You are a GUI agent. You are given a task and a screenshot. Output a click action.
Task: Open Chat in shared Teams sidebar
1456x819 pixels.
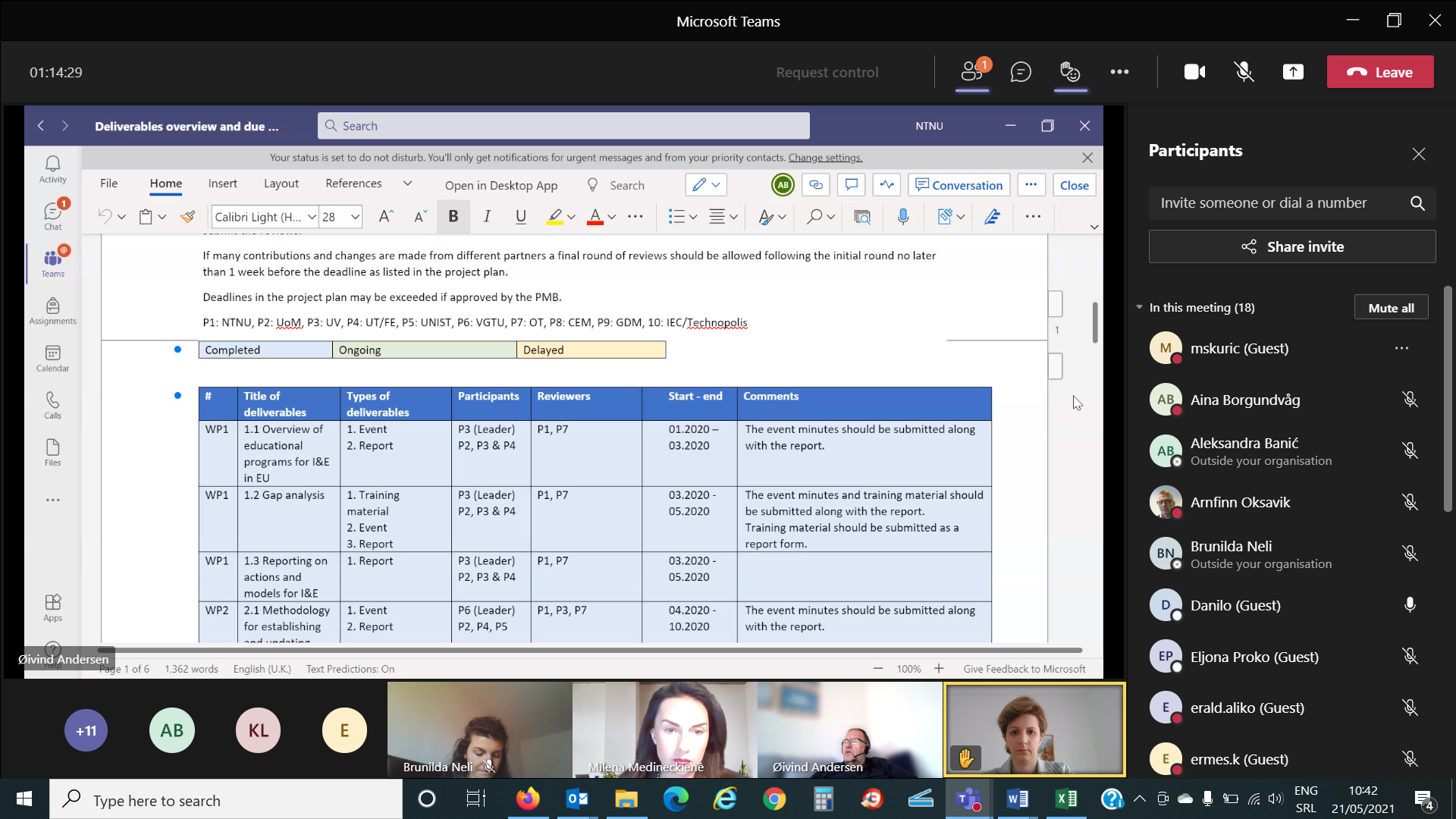[x=52, y=216]
